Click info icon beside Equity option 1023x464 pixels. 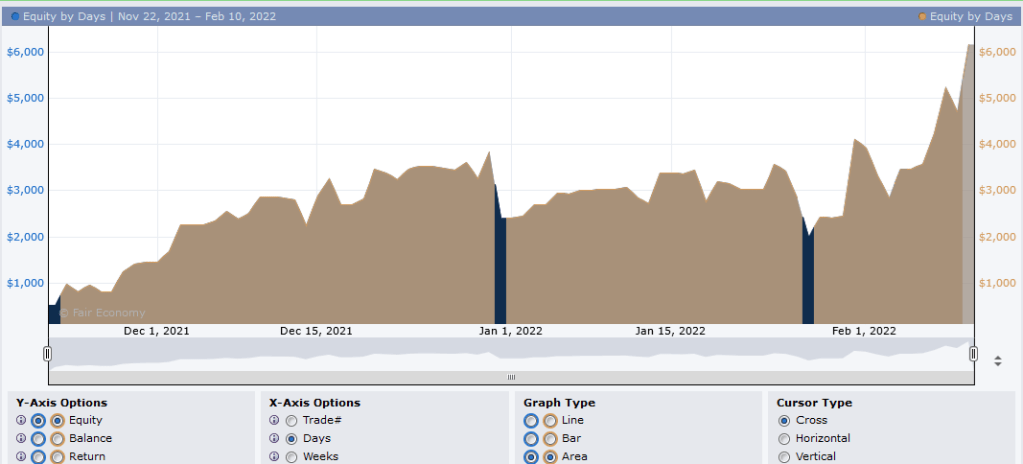pos(21,421)
